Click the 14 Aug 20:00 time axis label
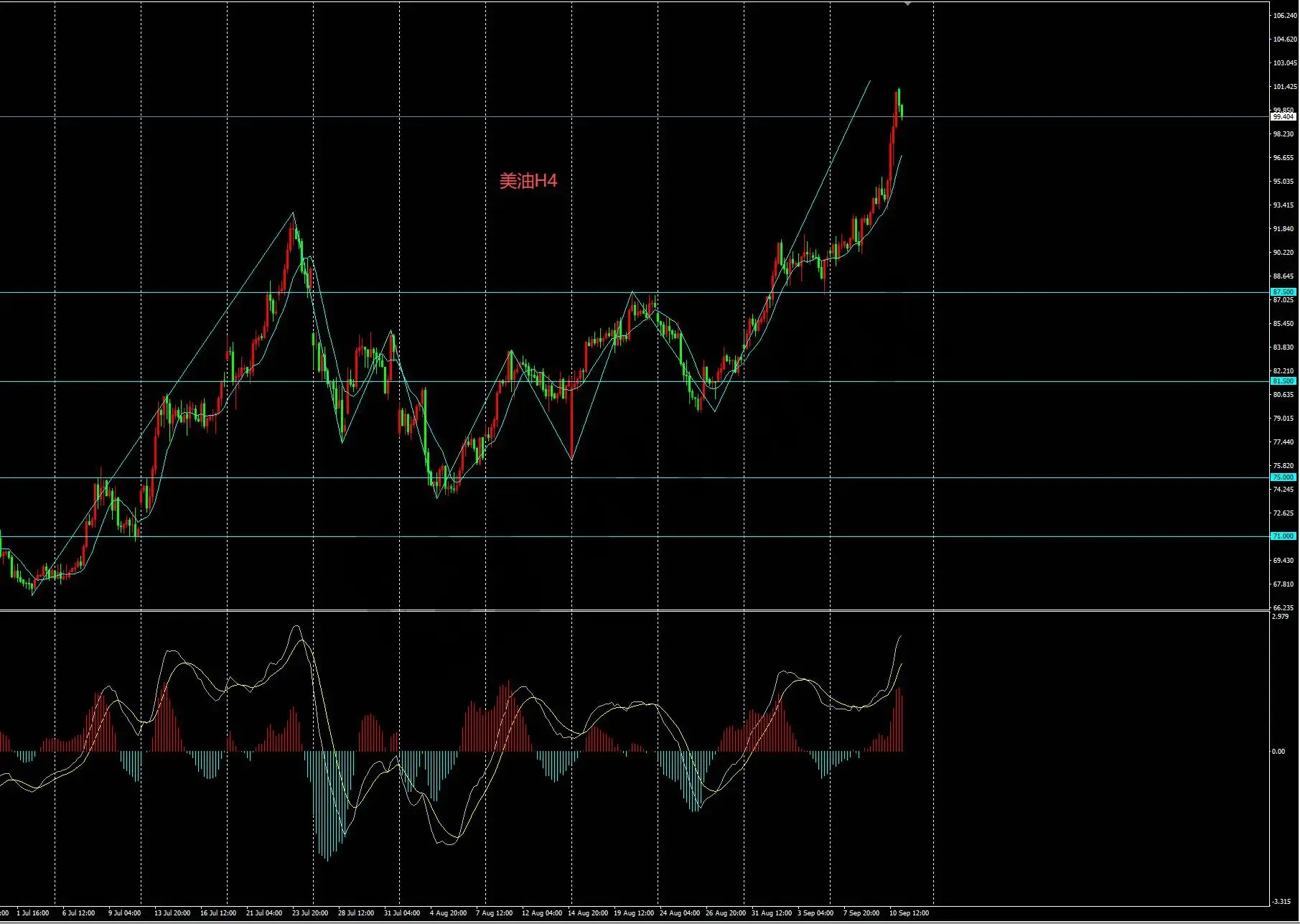 [588, 913]
